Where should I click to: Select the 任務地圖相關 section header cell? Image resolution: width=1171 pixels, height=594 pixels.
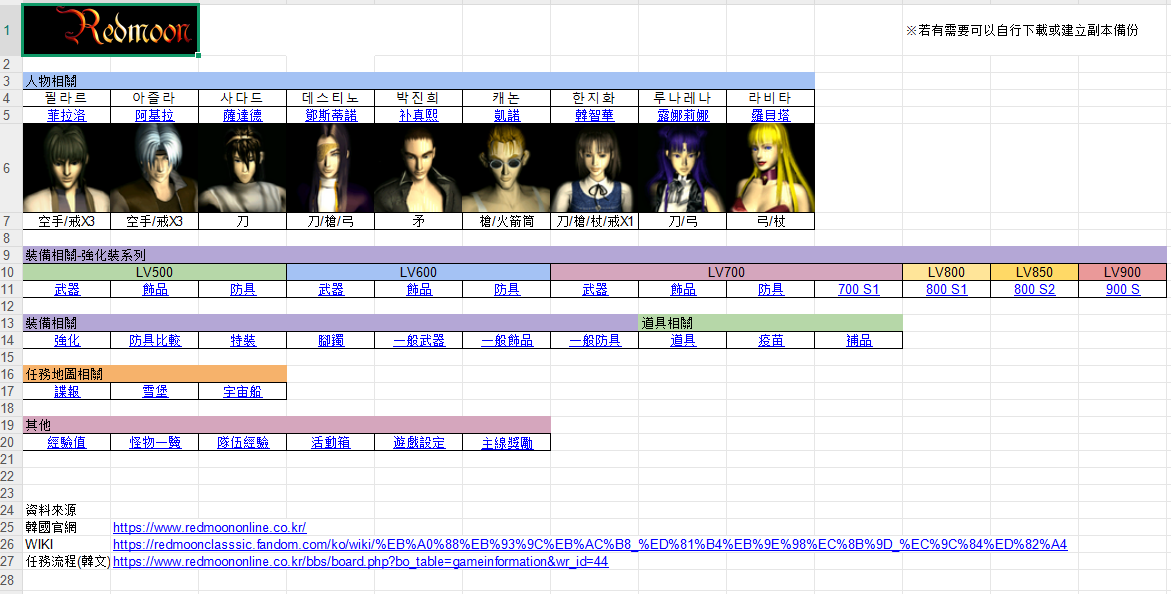155,374
